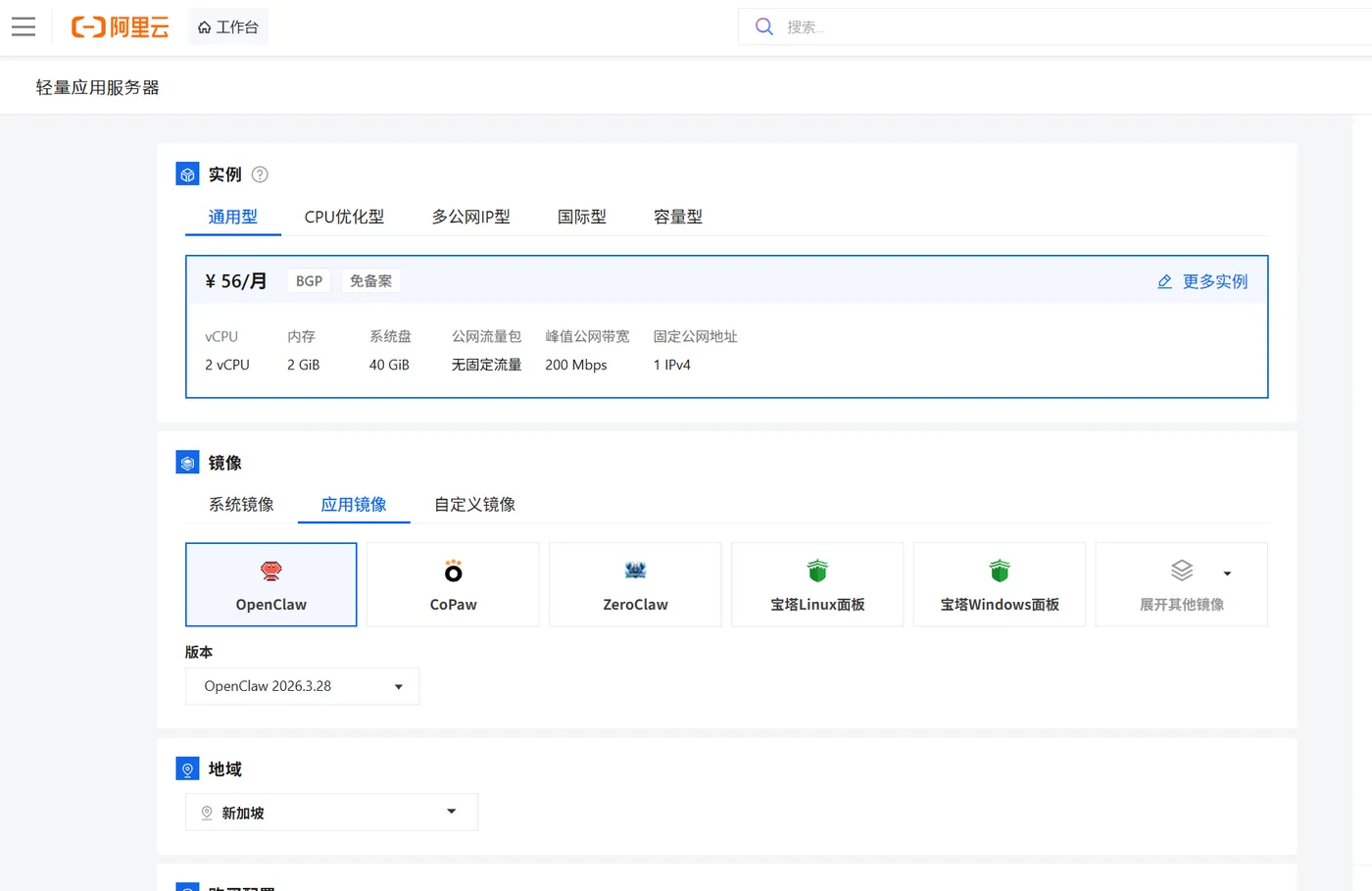Viewport: 1372px width, 891px height.
Task: Select the ¥56/月 instance plan card
Action: click(727, 326)
